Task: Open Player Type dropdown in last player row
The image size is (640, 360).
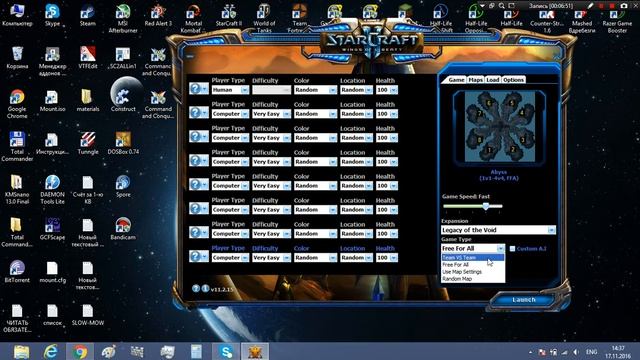Action: pyautogui.click(x=230, y=258)
